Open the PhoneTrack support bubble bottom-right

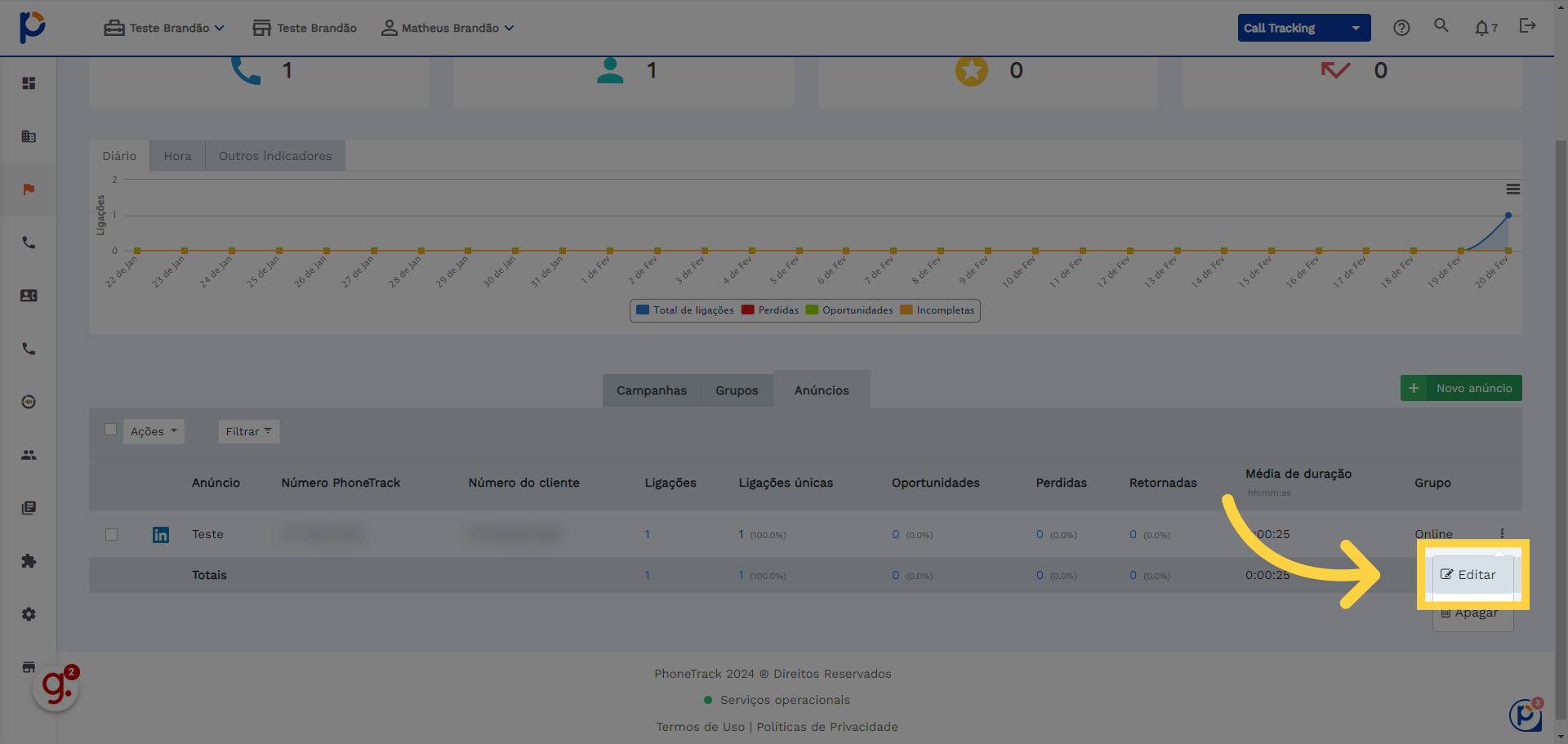pos(1525,715)
